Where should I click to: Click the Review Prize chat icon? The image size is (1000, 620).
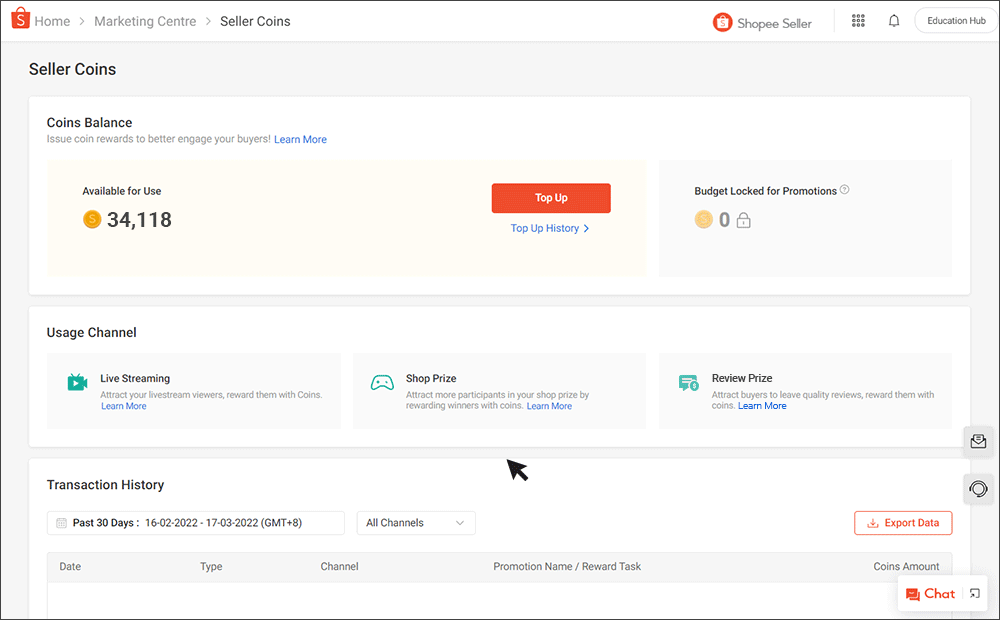click(x=688, y=383)
